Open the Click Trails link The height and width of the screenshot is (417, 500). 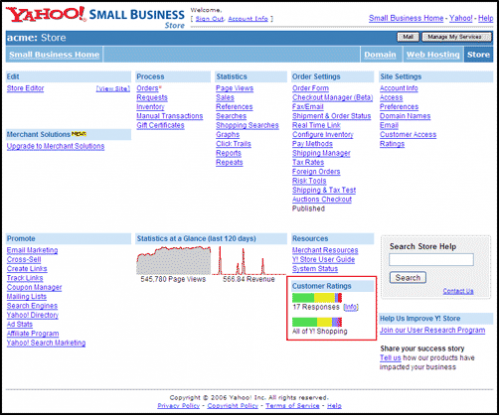click(233, 144)
